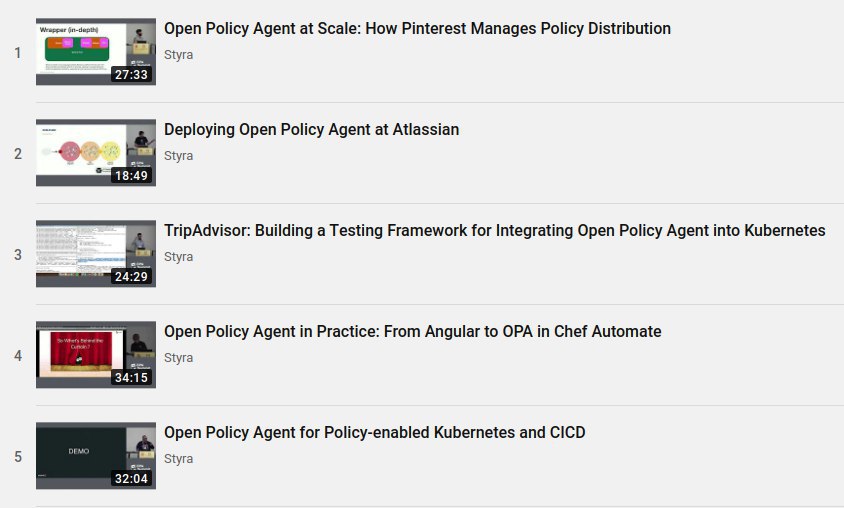Screen dimensions: 844x508
Task: Open Styra channel under the Atlassian video
Action: (178, 156)
